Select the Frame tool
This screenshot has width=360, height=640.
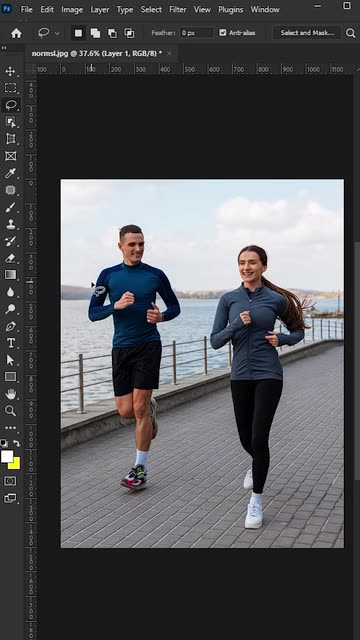pyautogui.click(x=10, y=156)
